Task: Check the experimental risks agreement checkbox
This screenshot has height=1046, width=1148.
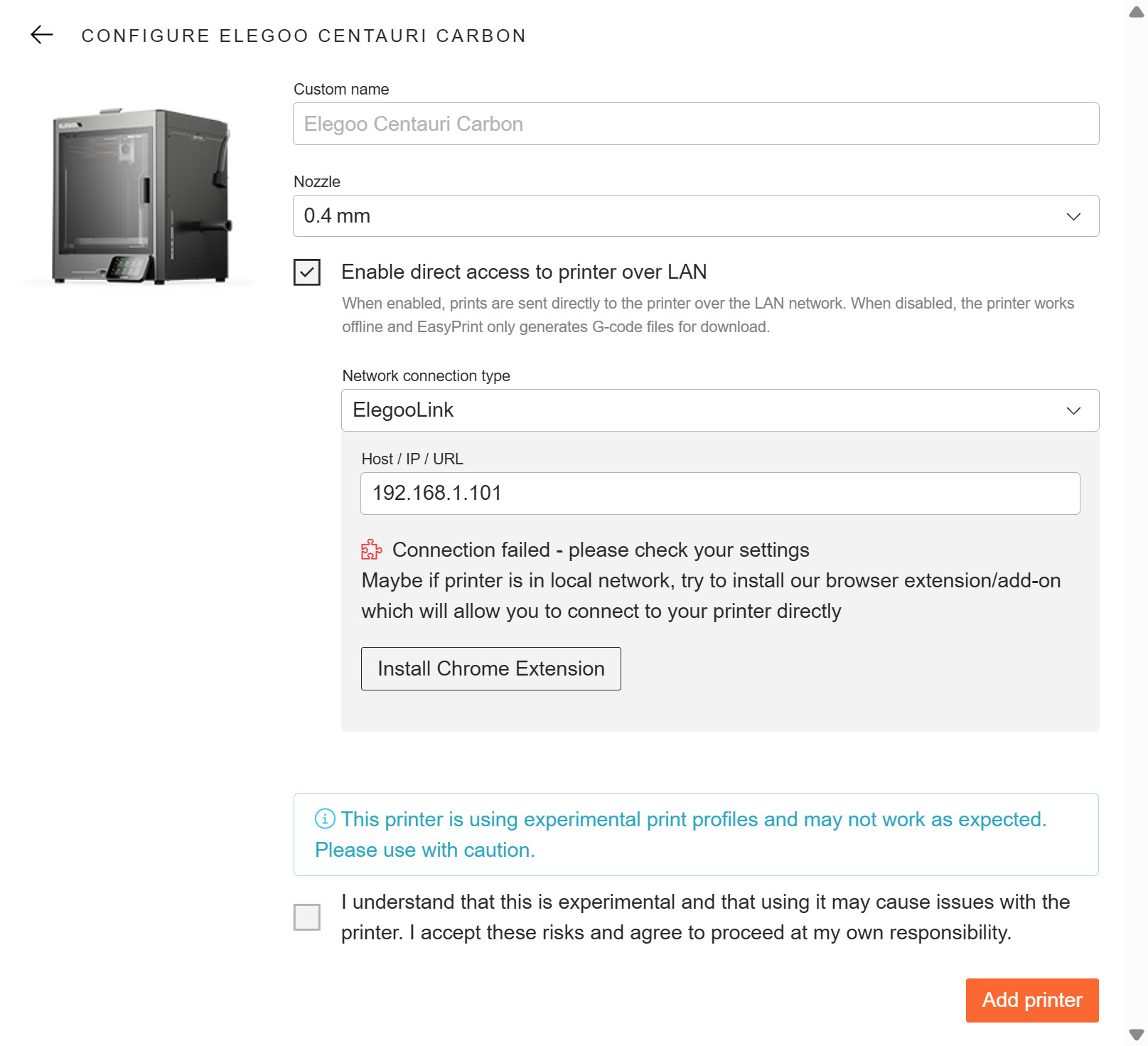Action: point(307,917)
